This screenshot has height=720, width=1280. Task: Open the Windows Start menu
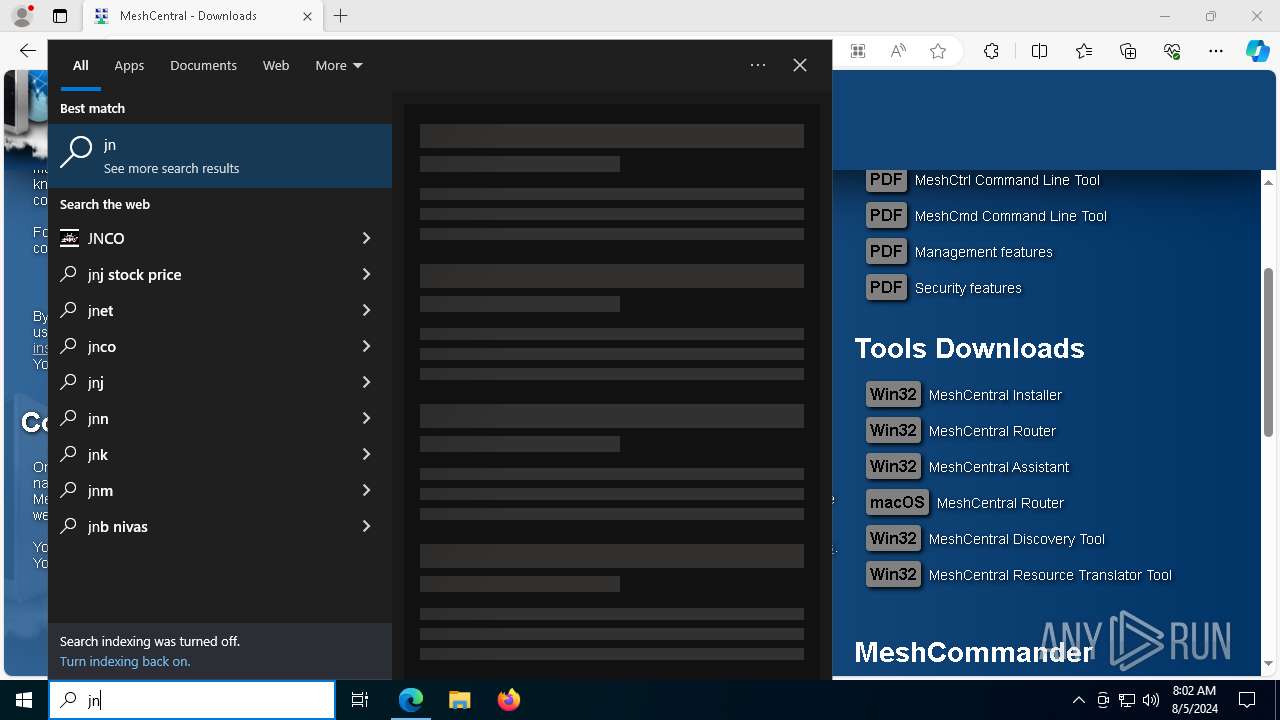[24, 700]
